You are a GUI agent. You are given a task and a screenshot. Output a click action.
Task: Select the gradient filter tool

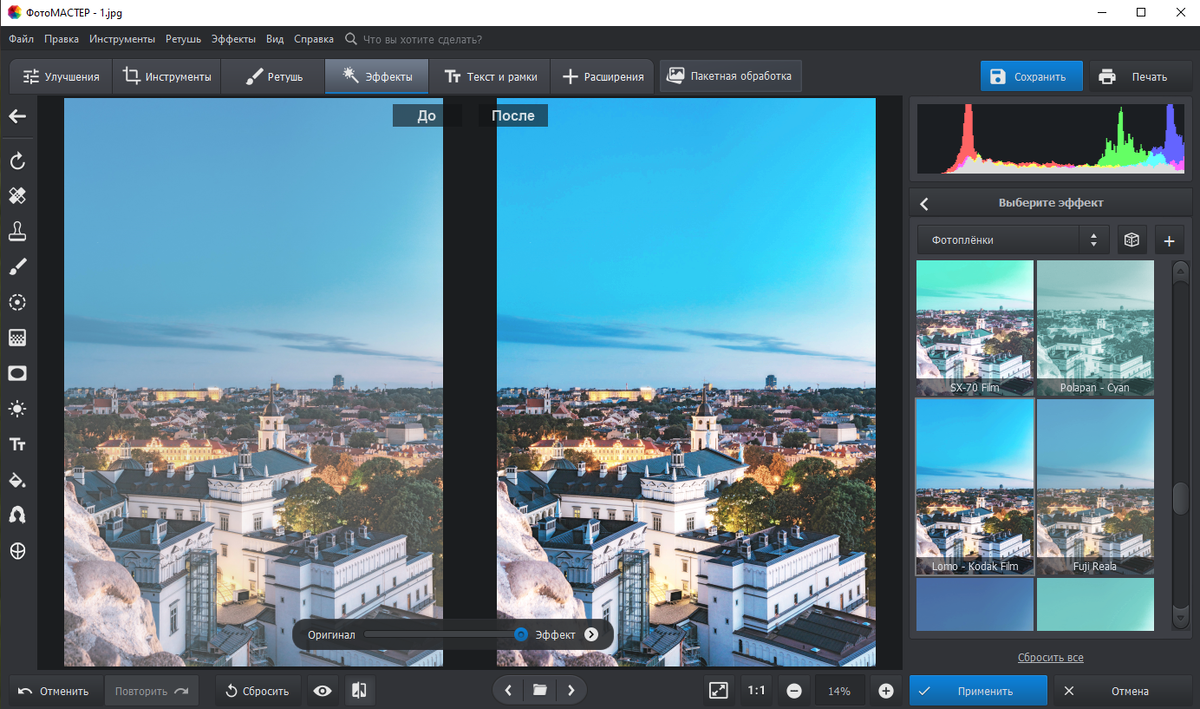point(17,338)
